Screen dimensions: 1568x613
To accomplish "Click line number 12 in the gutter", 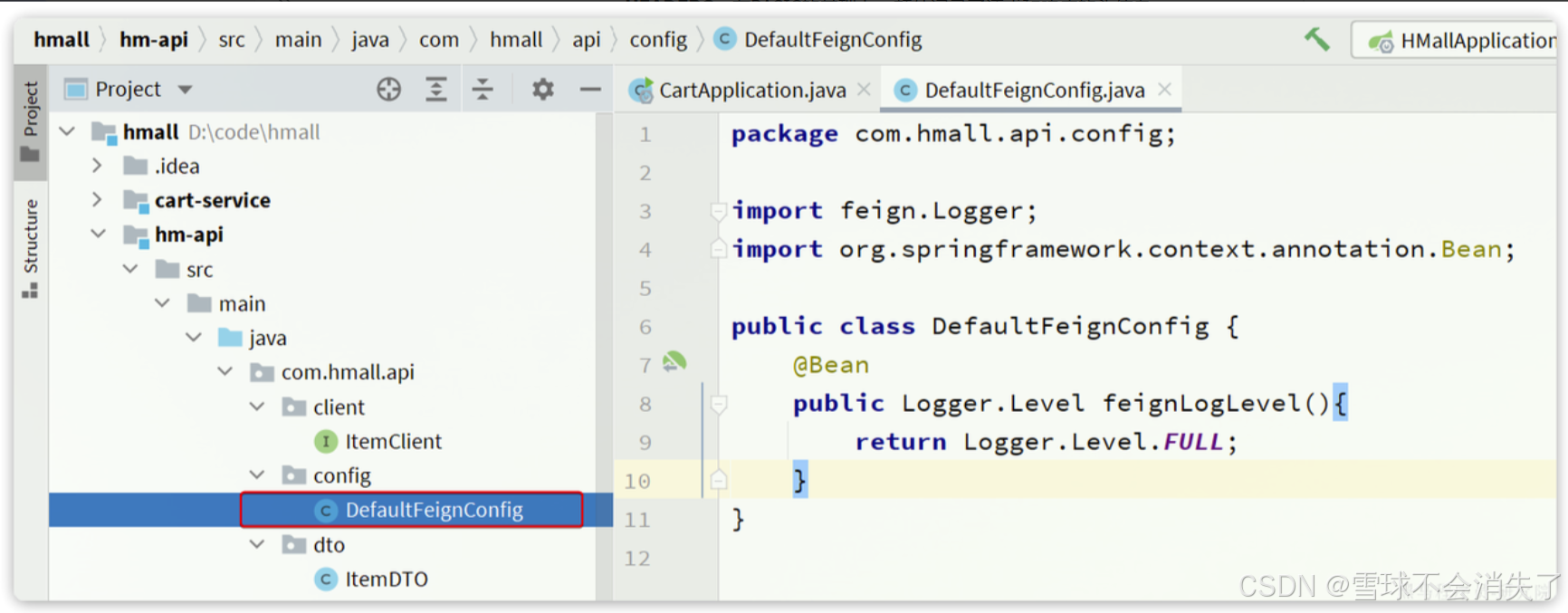I will click(637, 559).
